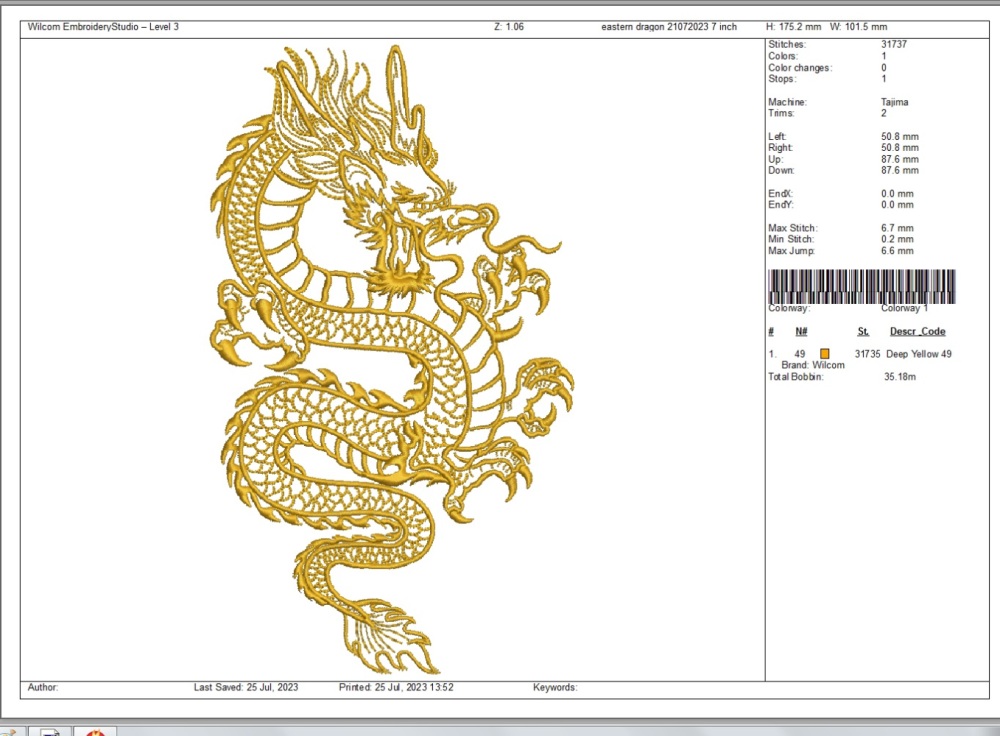This screenshot has height=736, width=1000.
Task: Click the Total Bobbin value 35.18m
Action: point(900,377)
